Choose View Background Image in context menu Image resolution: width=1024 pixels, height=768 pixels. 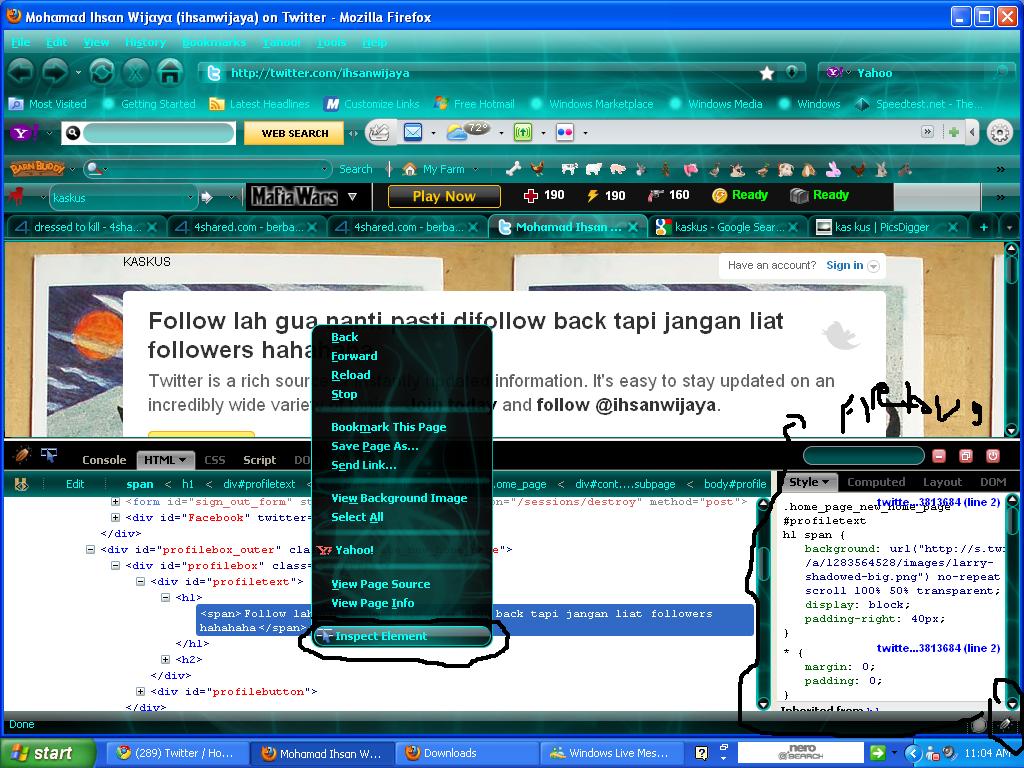(x=399, y=498)
